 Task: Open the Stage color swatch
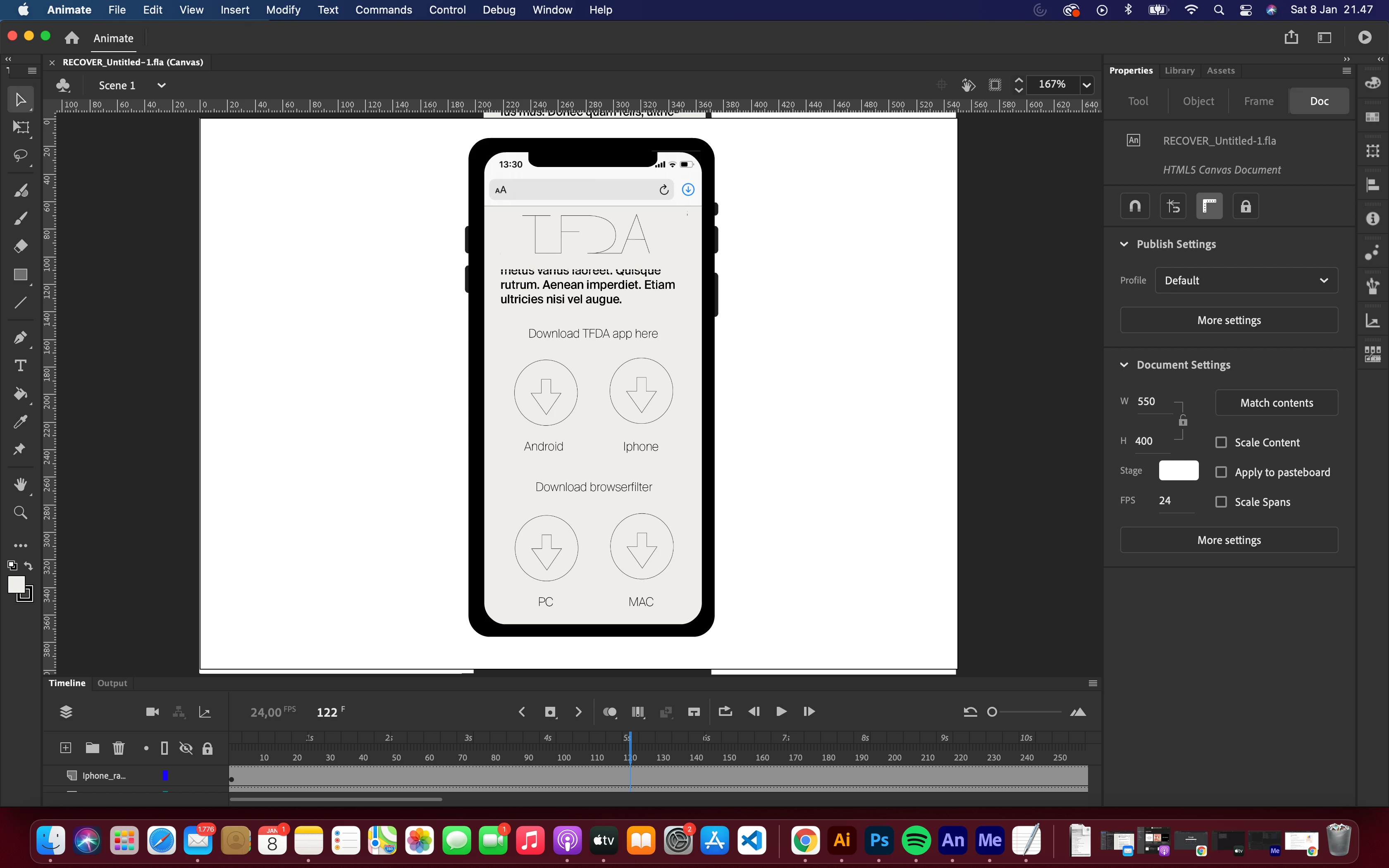coord(1178,470)
